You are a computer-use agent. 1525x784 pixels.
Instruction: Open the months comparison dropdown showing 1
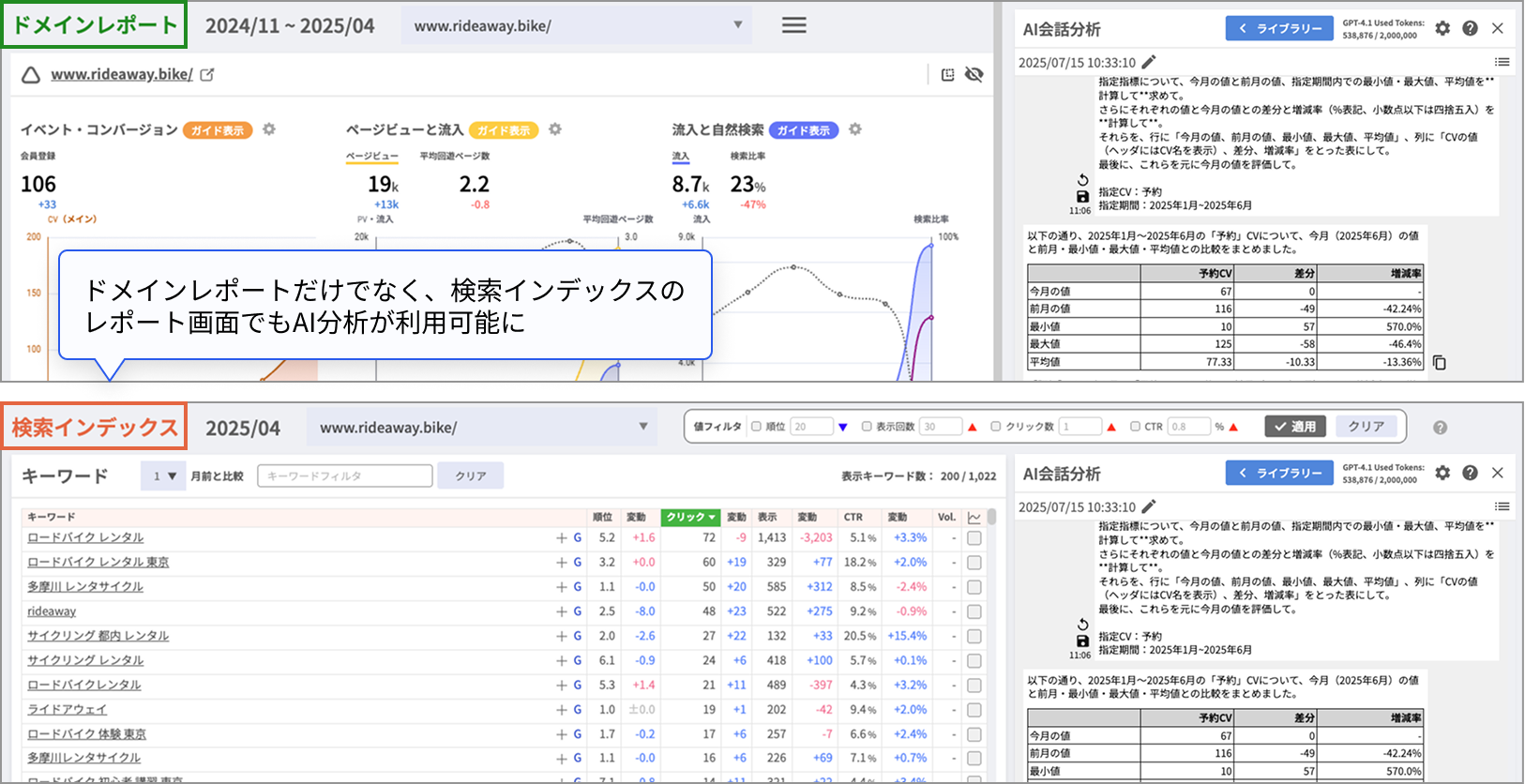click(164, 476)
